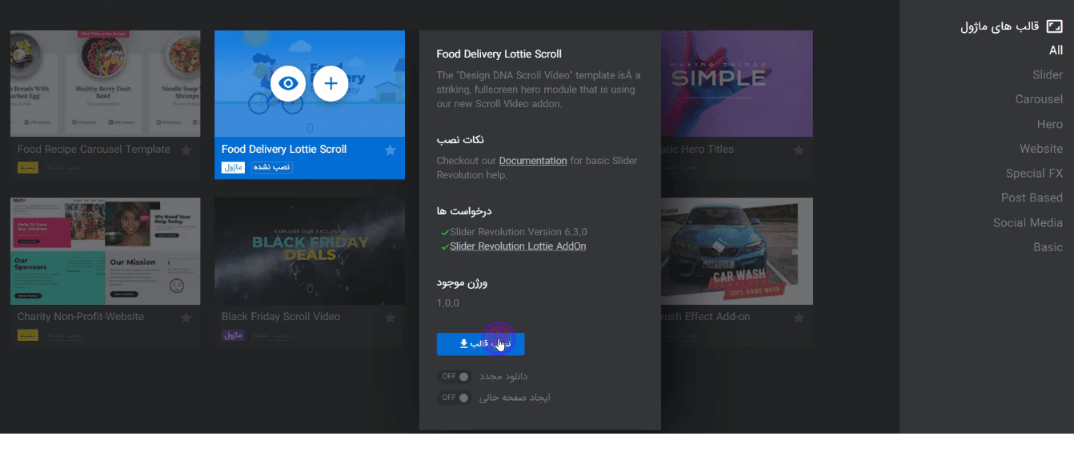The height and width of the screenshot is (468, 1074).
Task: Star the Brush Effect Add-on template
Action: [799, 317]
